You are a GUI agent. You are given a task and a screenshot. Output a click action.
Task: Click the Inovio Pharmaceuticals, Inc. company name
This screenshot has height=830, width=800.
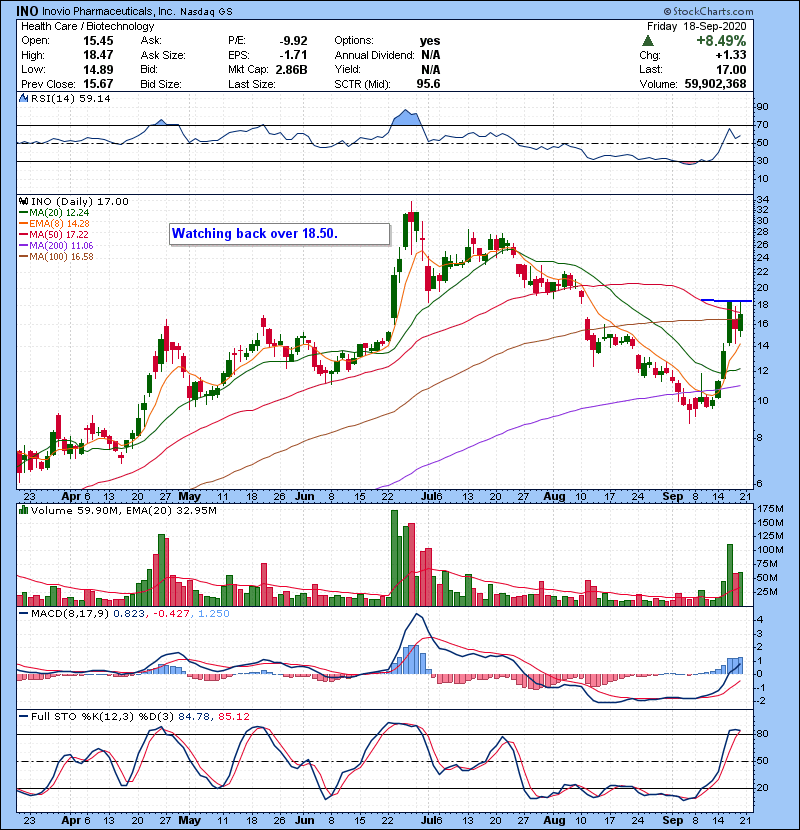[109, 12]
